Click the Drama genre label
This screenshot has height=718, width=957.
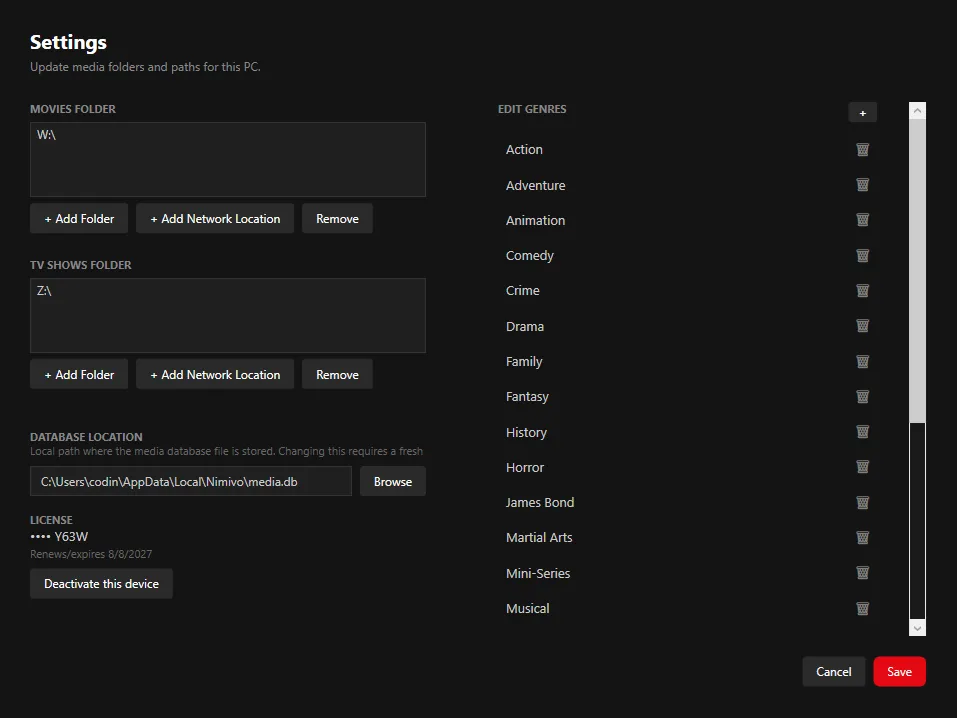pyautogui.click(x=525, y=327)
